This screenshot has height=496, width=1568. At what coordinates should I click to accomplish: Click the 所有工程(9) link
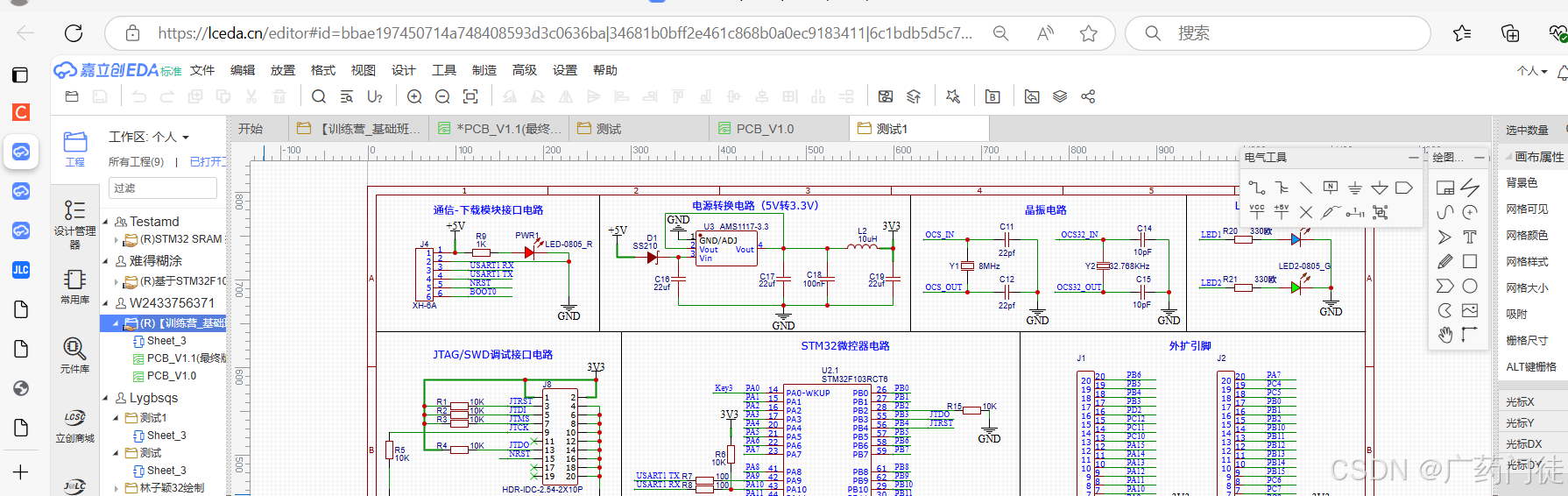(x=136, y=162)
